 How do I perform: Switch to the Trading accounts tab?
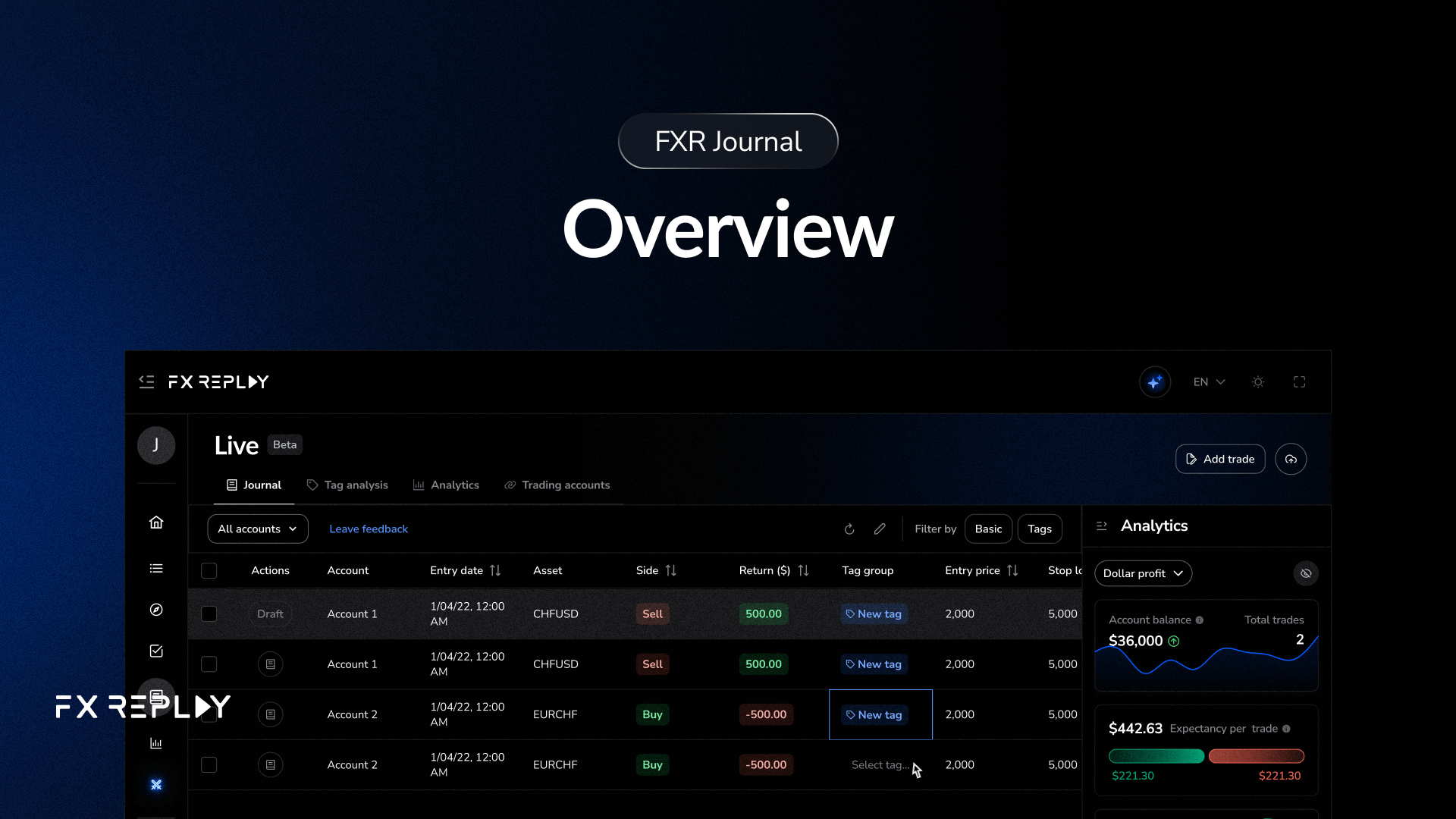coord(557,485)
